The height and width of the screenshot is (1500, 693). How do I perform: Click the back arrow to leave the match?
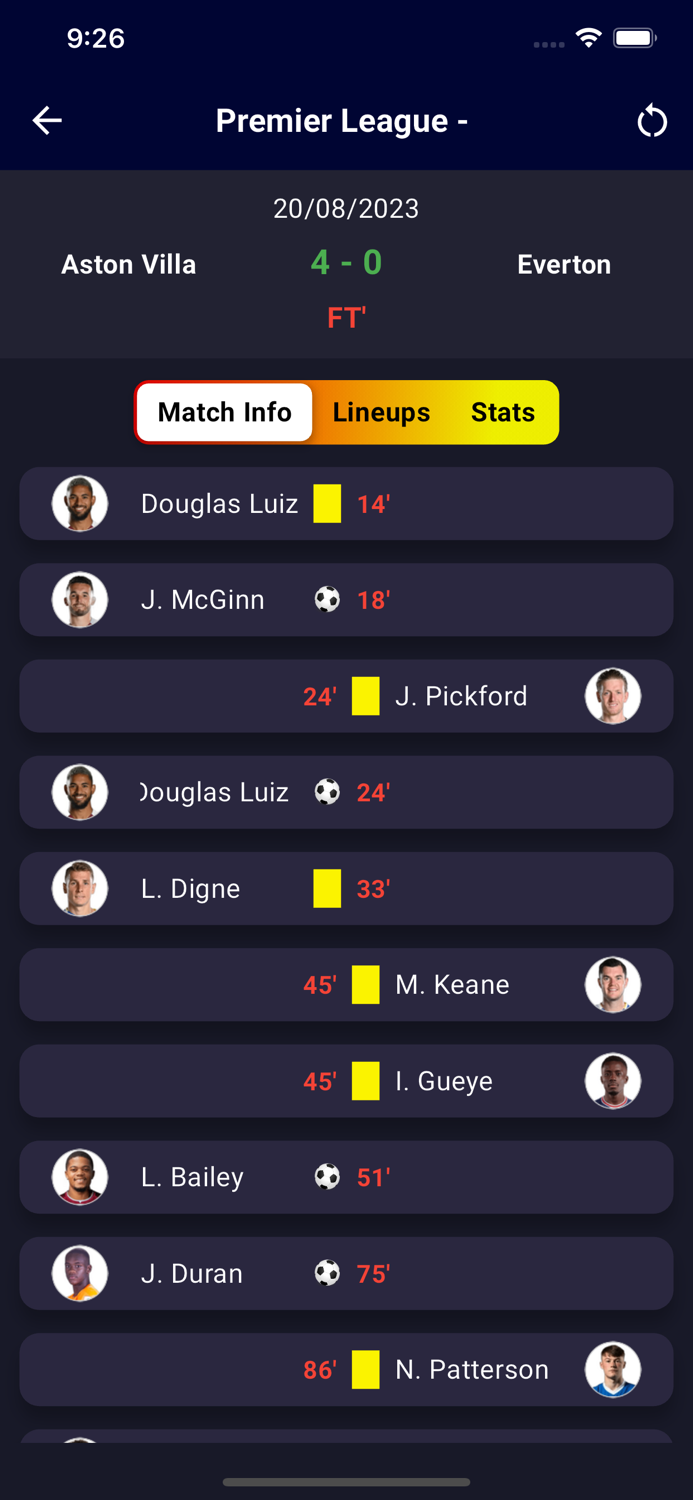46,120
